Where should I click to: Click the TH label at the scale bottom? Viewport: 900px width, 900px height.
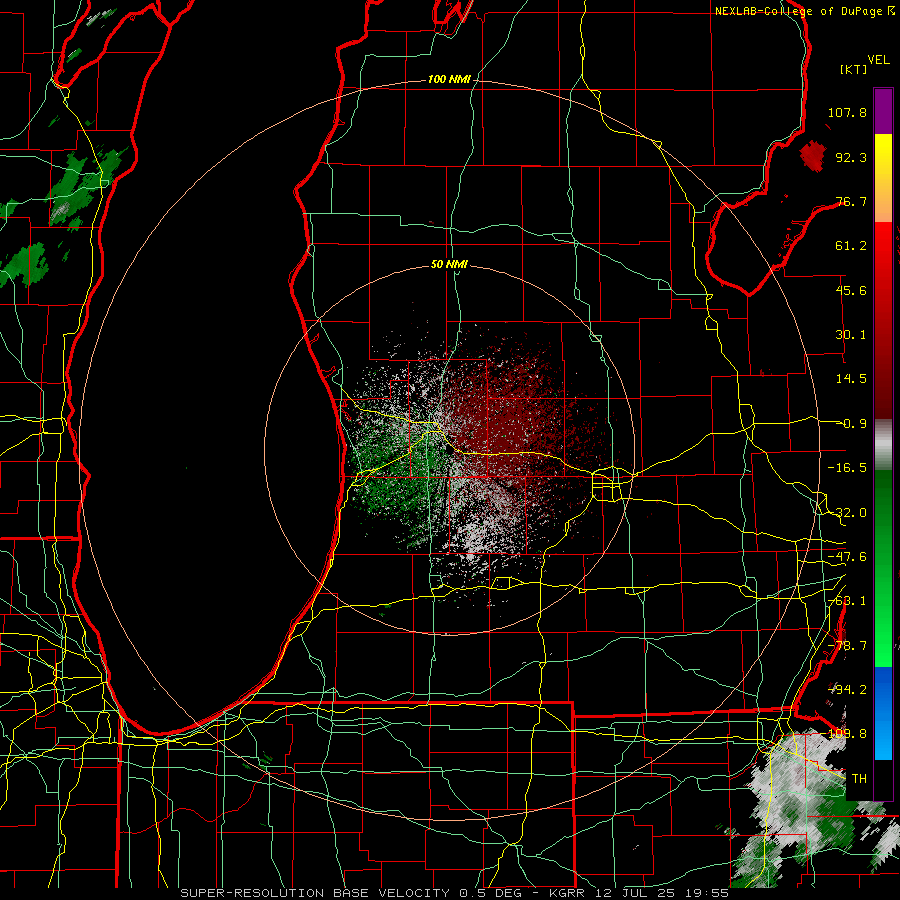click(x=859, y=778)
